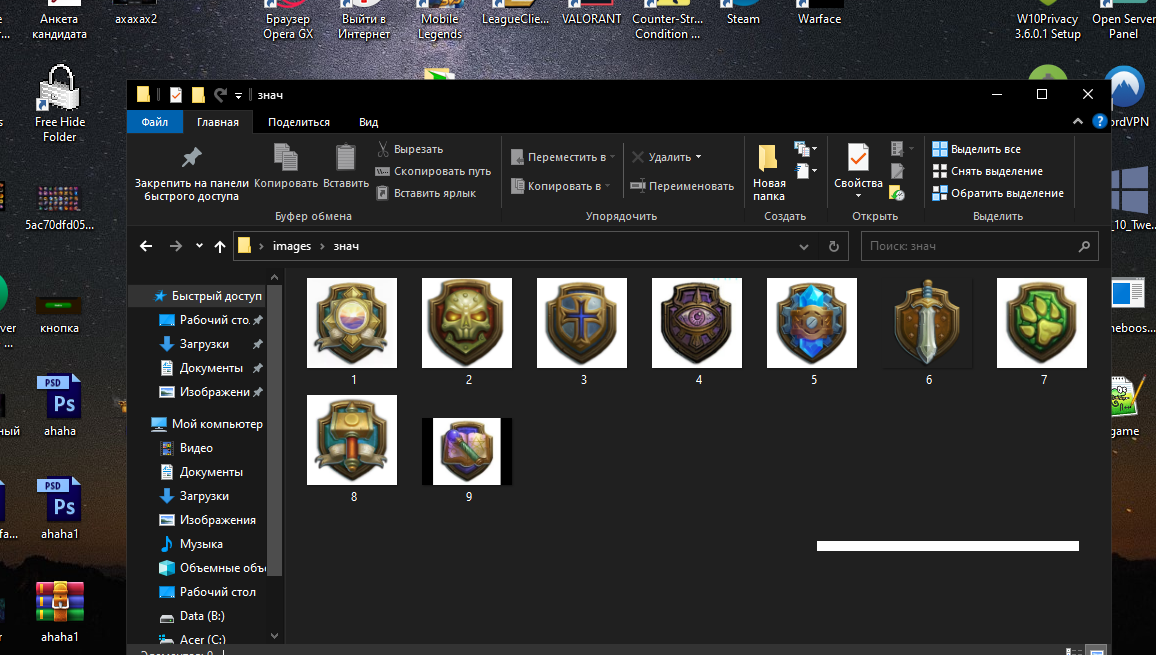1156x655 pixels.
Task: Click the Cut scissors icon
Action: (x=383, y=149)
